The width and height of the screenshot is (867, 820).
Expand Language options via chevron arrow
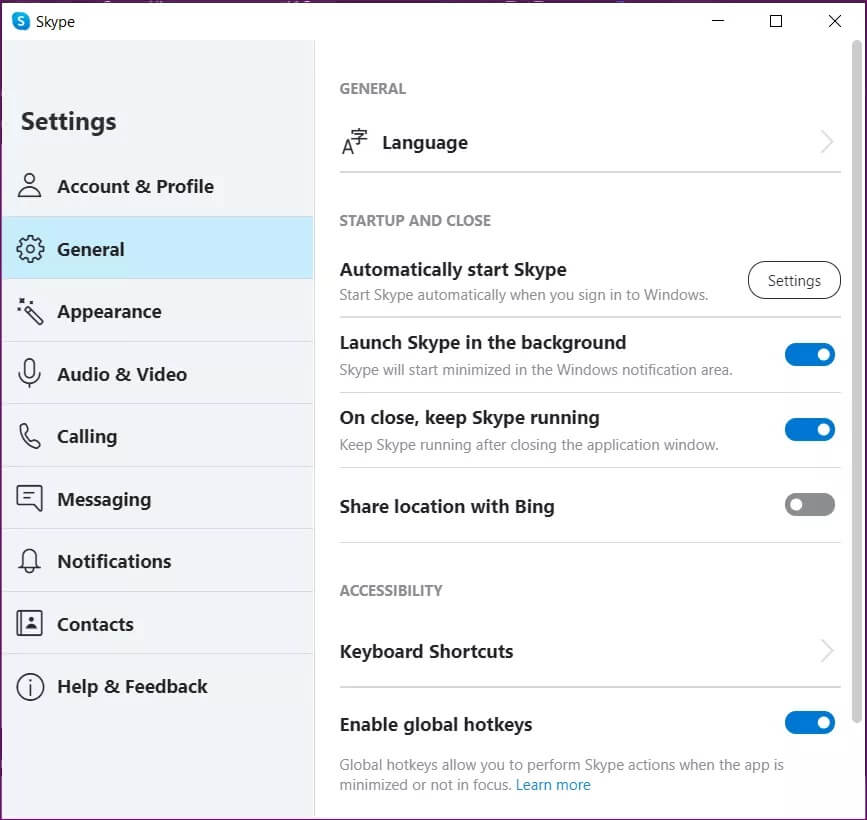pyautogui.click(x=827, y=142)
